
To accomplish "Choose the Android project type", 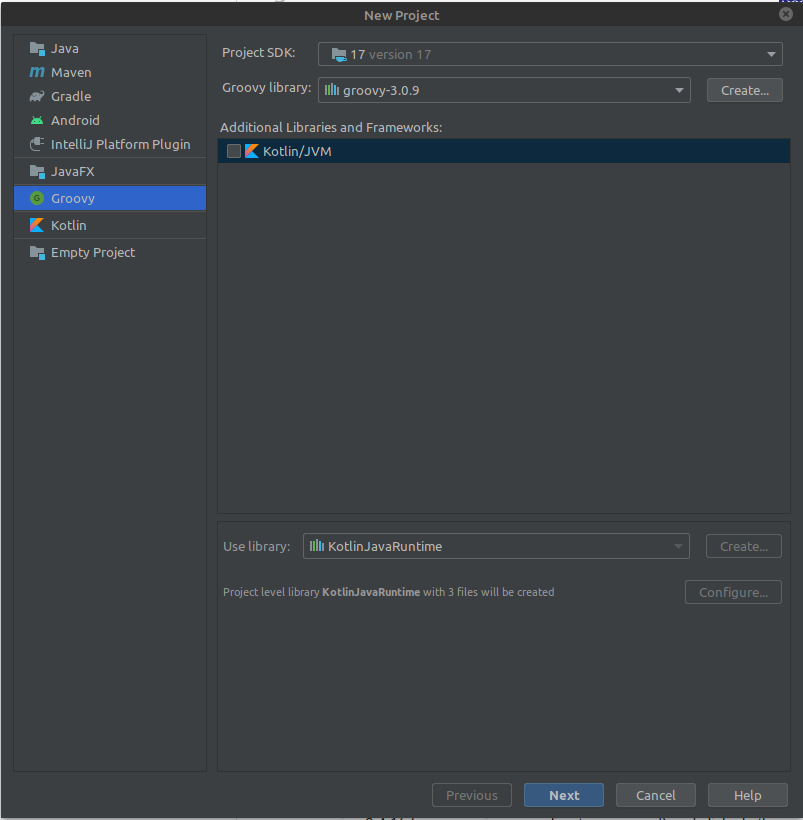I will point(110,120).
